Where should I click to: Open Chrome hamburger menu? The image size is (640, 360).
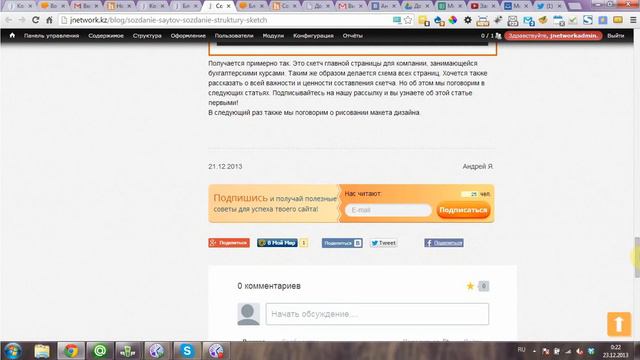tap(633, 20)
